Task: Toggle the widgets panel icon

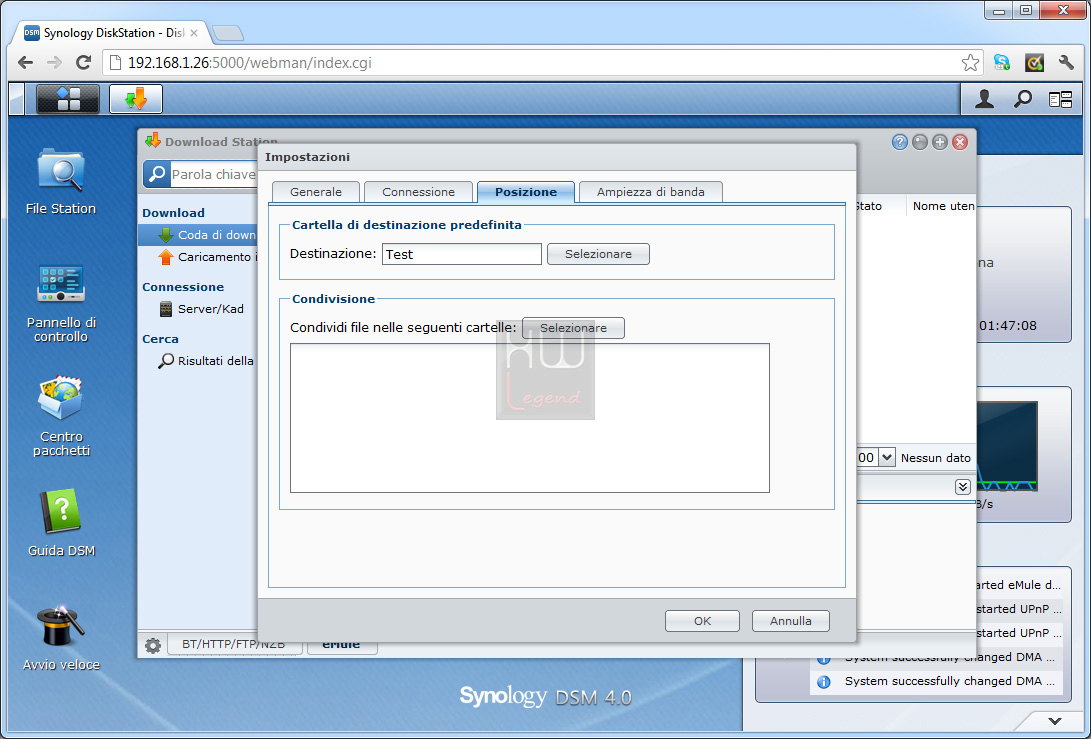Action: [1060, 100]
